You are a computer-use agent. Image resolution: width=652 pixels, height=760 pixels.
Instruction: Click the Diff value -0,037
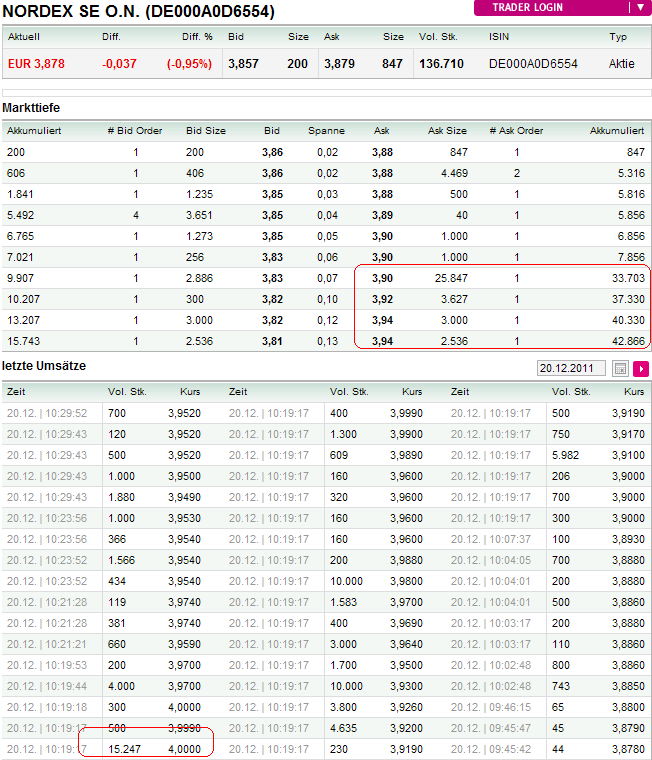click(x=119, y=63)
